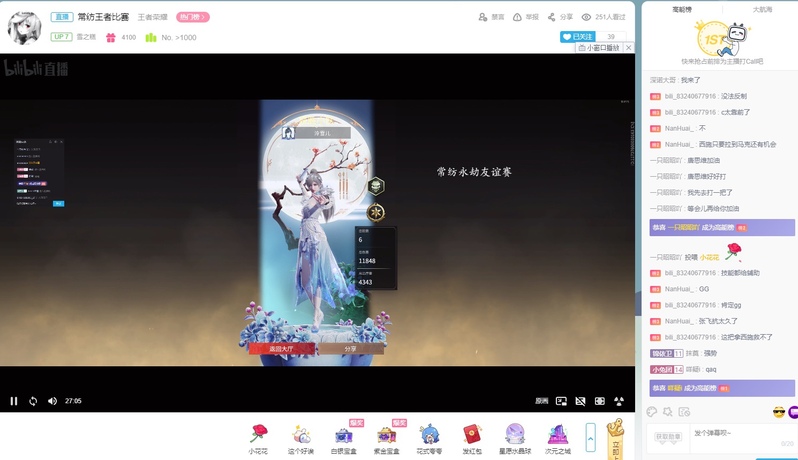
Task: Open the sunglasses emoji picker
Action: click(x=778, y=412)
